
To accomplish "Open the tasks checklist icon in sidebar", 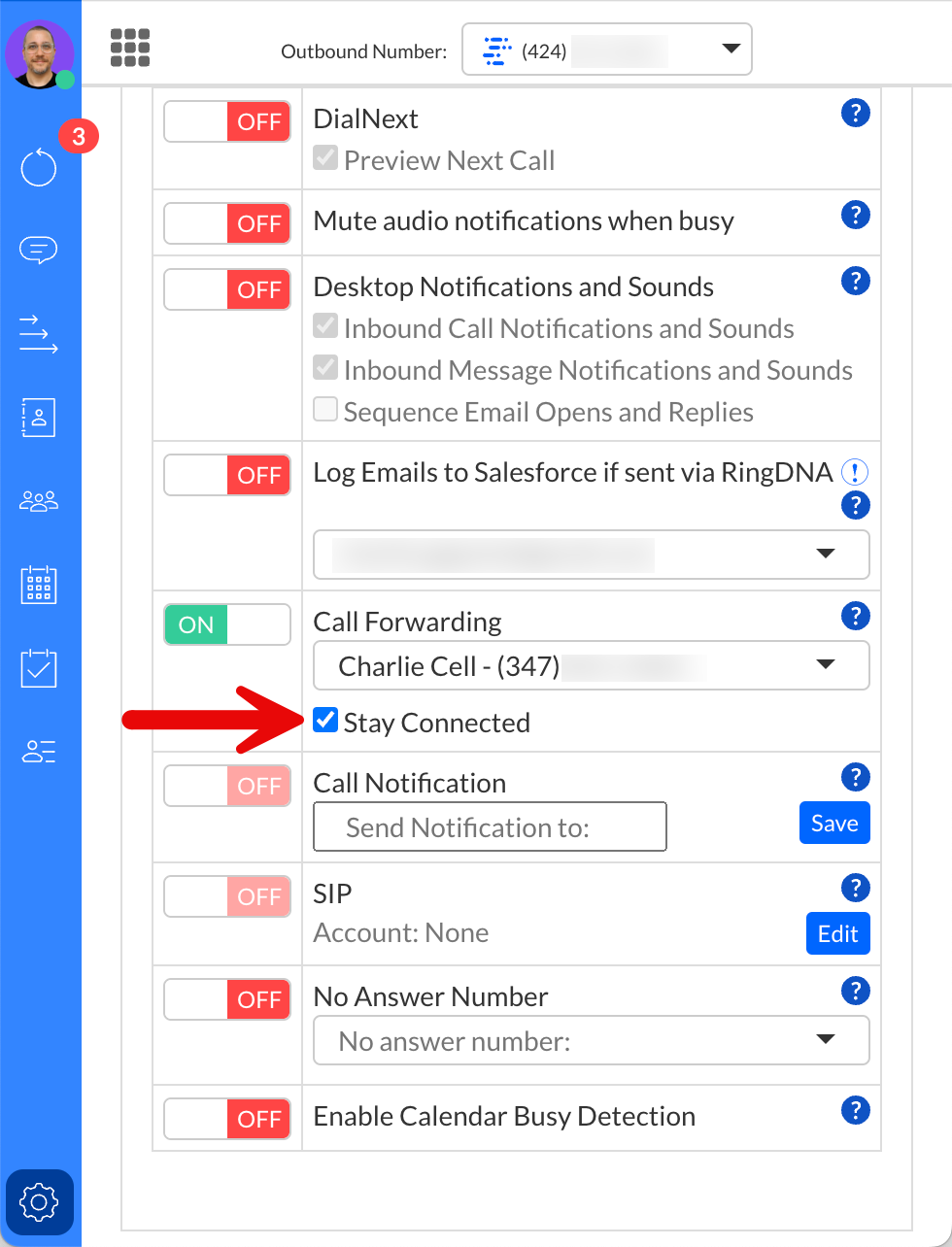I will (x=39, y=669).
